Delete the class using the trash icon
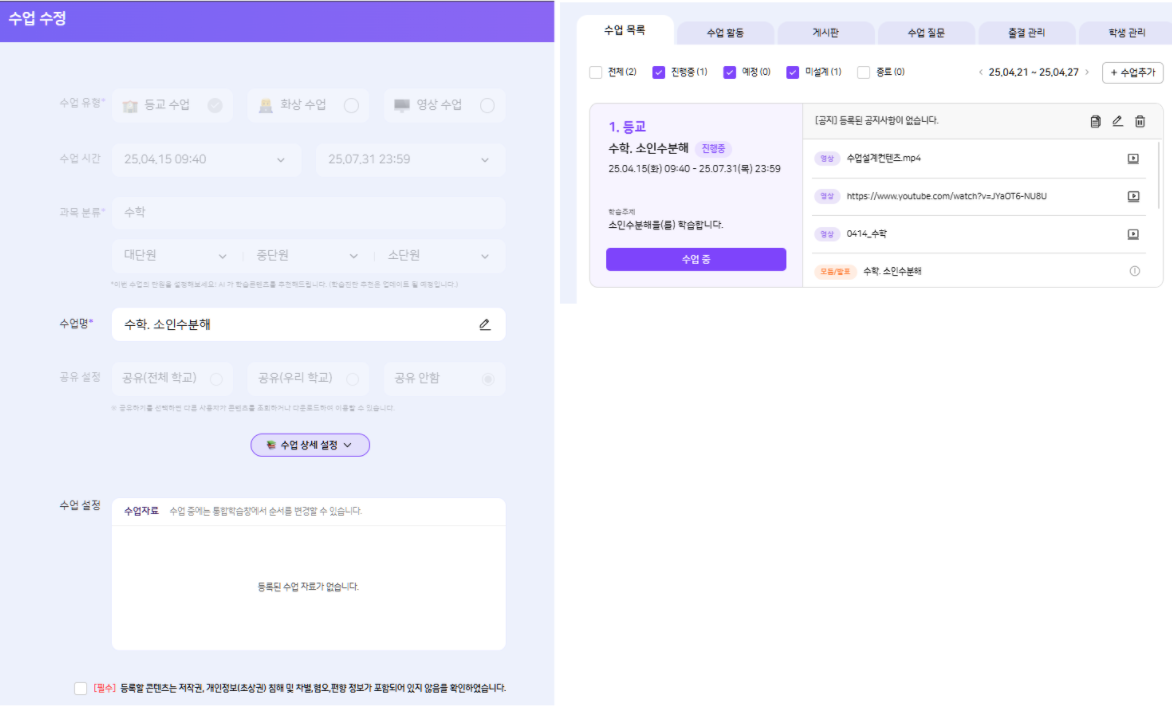This screenshot has width=1172, height=711. [x=1139, y=121]
